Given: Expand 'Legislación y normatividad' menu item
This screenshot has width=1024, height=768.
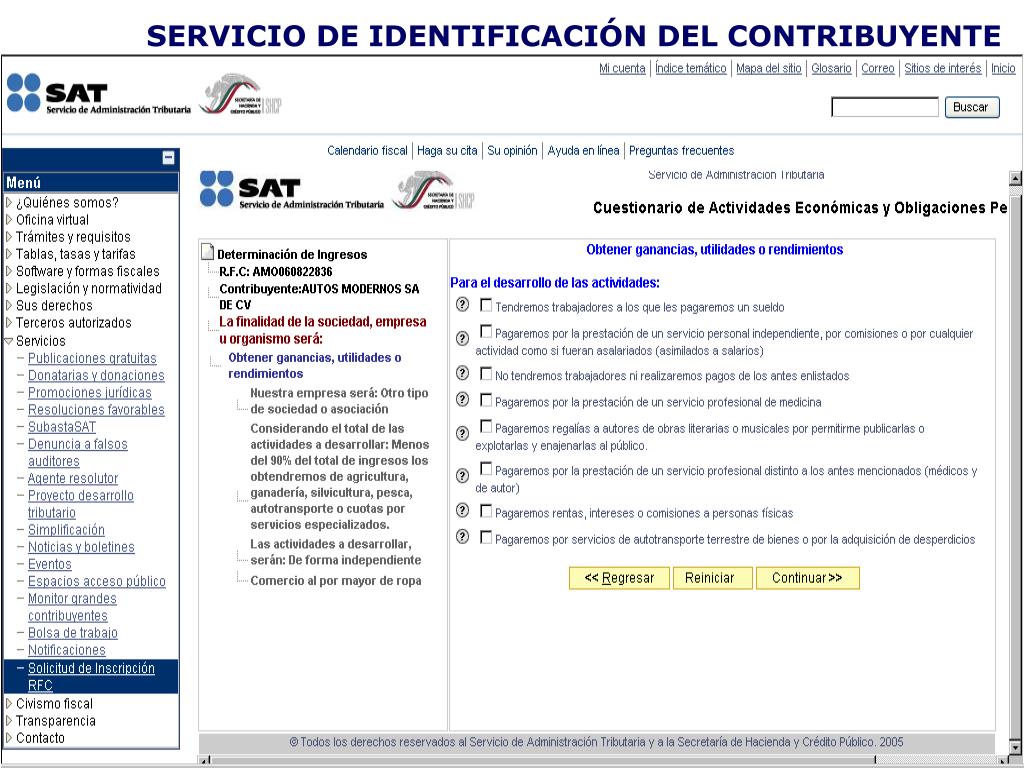Looking at the screenshot, I should click(x=9, y=288).
